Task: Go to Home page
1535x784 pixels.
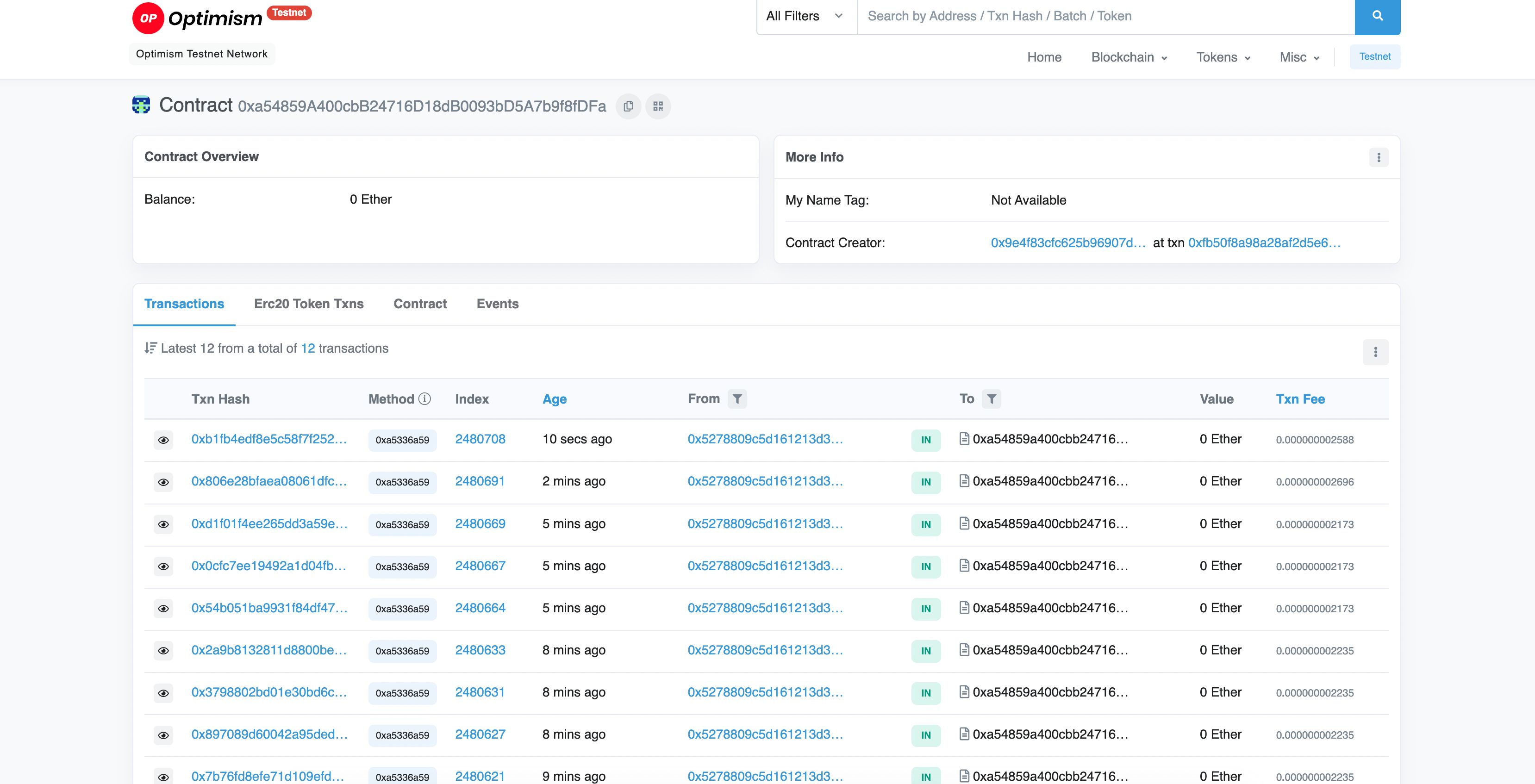Action: (x=1044, y=57)
